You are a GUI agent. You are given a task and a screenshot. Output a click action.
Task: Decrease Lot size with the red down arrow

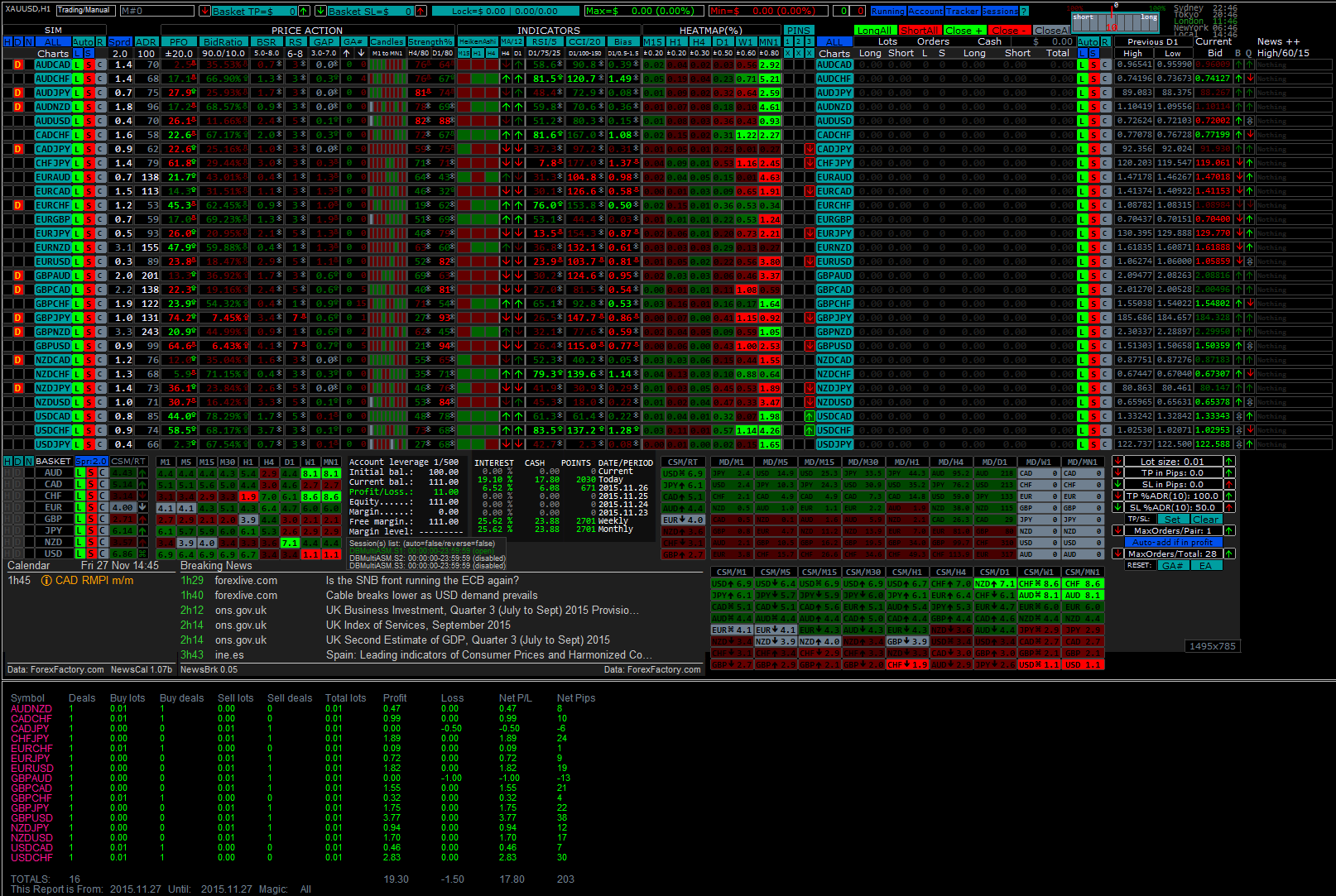[1117, 462]
